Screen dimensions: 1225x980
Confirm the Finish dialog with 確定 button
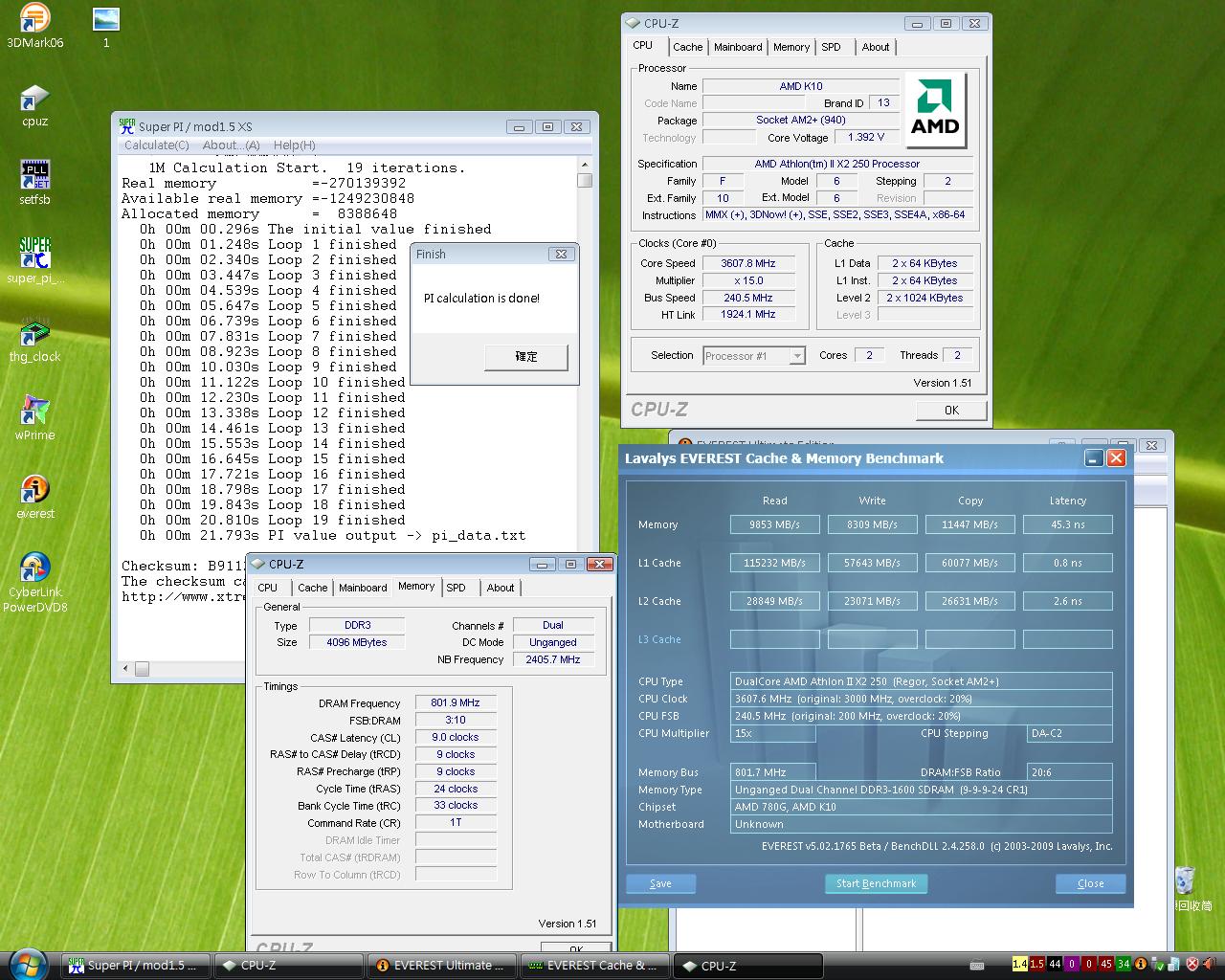click(x=526, y=357)
